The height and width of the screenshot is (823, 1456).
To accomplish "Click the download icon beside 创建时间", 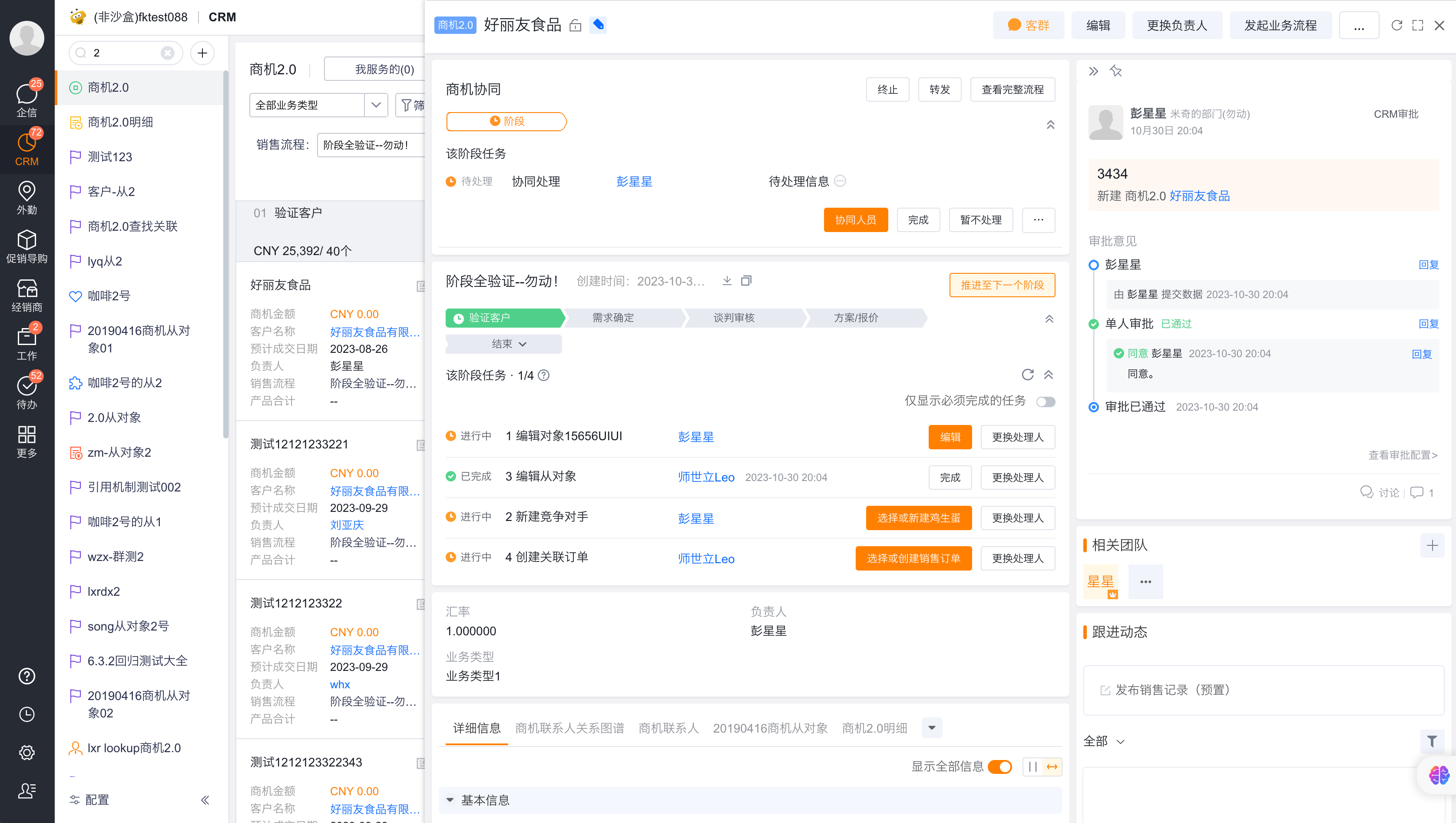I will [x=727, y=281].
